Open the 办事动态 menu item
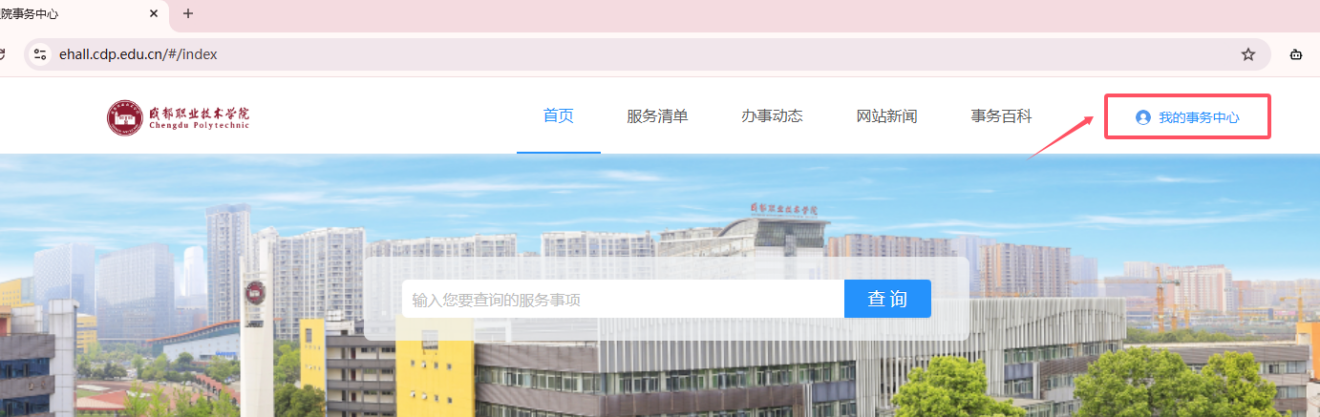 [x=772, y=116]
